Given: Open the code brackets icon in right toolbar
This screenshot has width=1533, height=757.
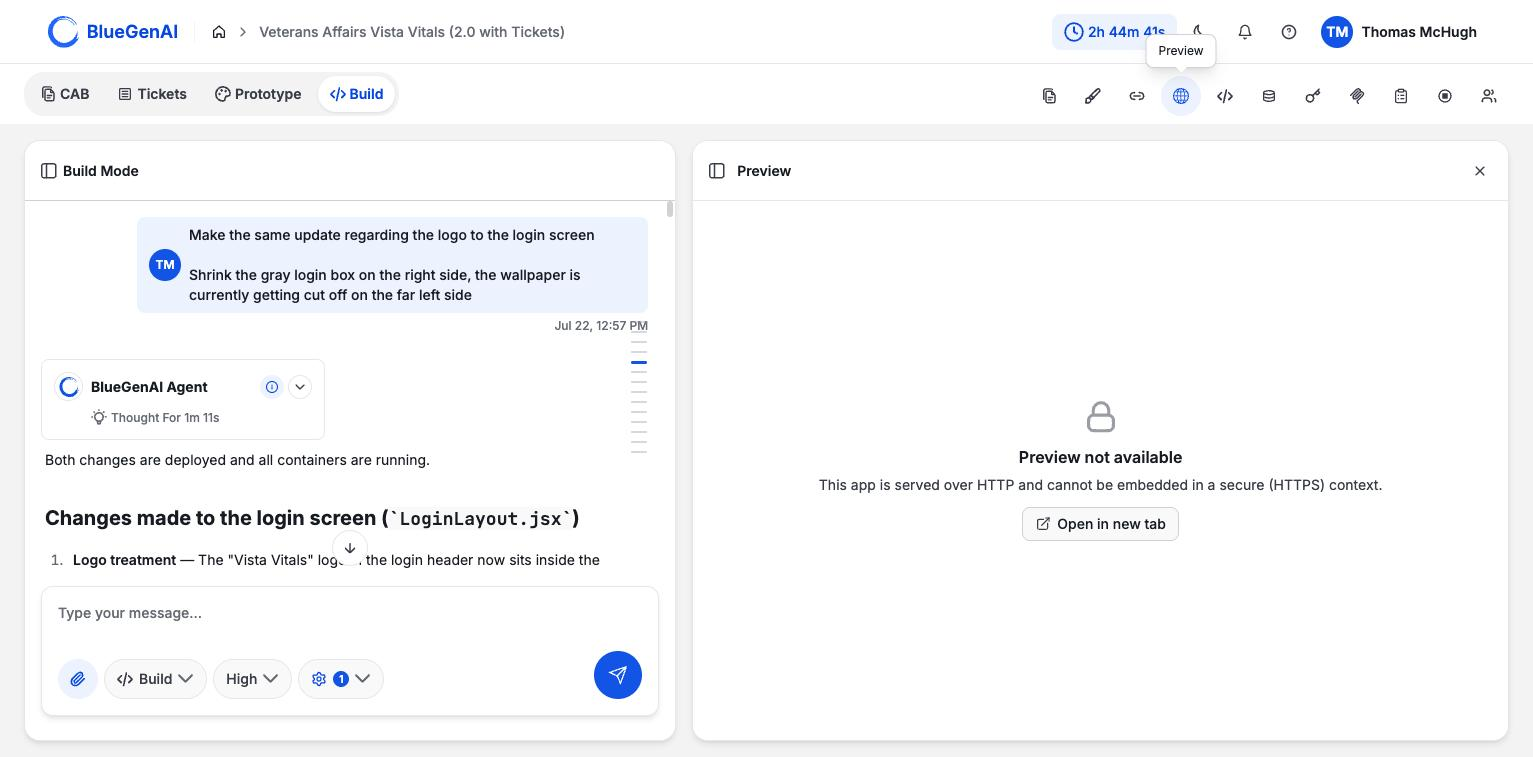Looking at the screenshot, I should click(1225, 96).
